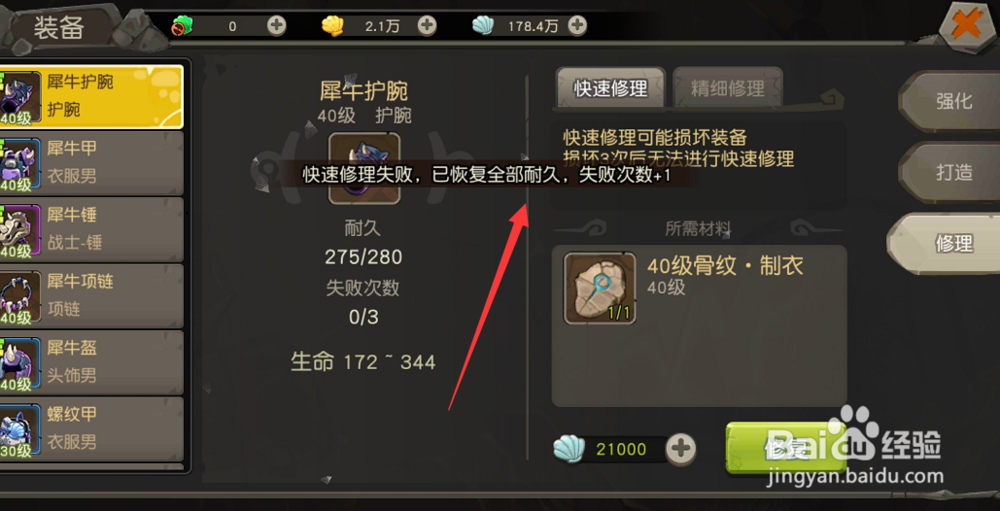Select 犀牛锤 hammer in equipment list
Screen dimensions: 1000x511
[x=91, y=229]
